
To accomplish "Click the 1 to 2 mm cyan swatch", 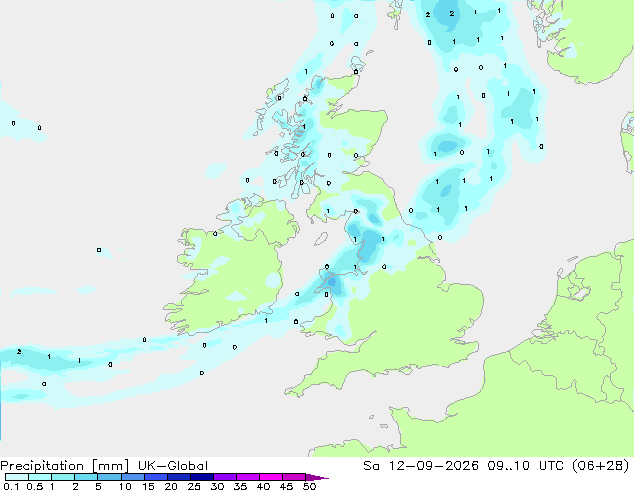I will coord(63,477).
